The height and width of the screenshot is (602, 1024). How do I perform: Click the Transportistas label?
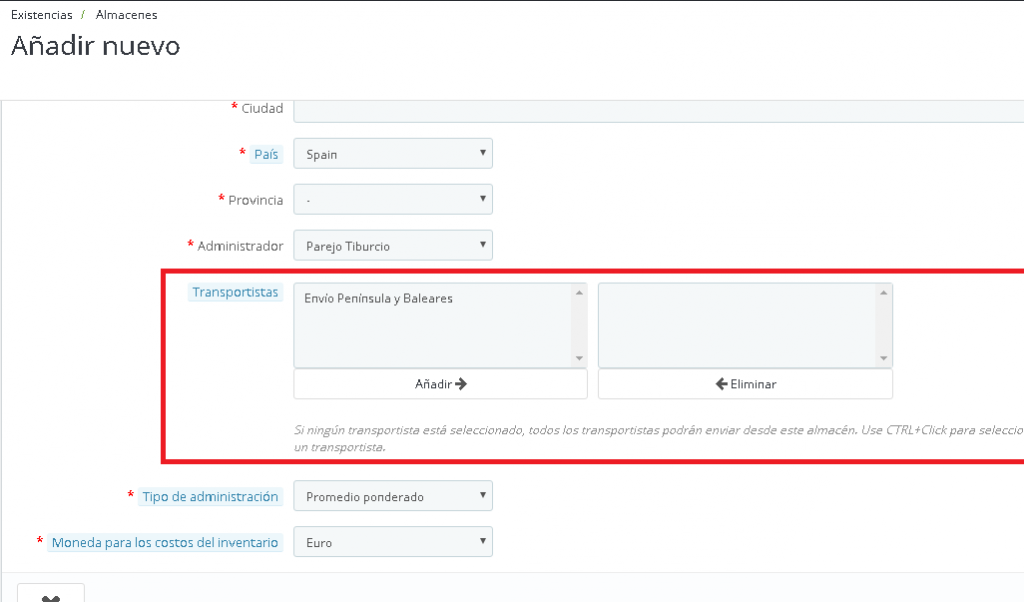(x=235, y=293)
